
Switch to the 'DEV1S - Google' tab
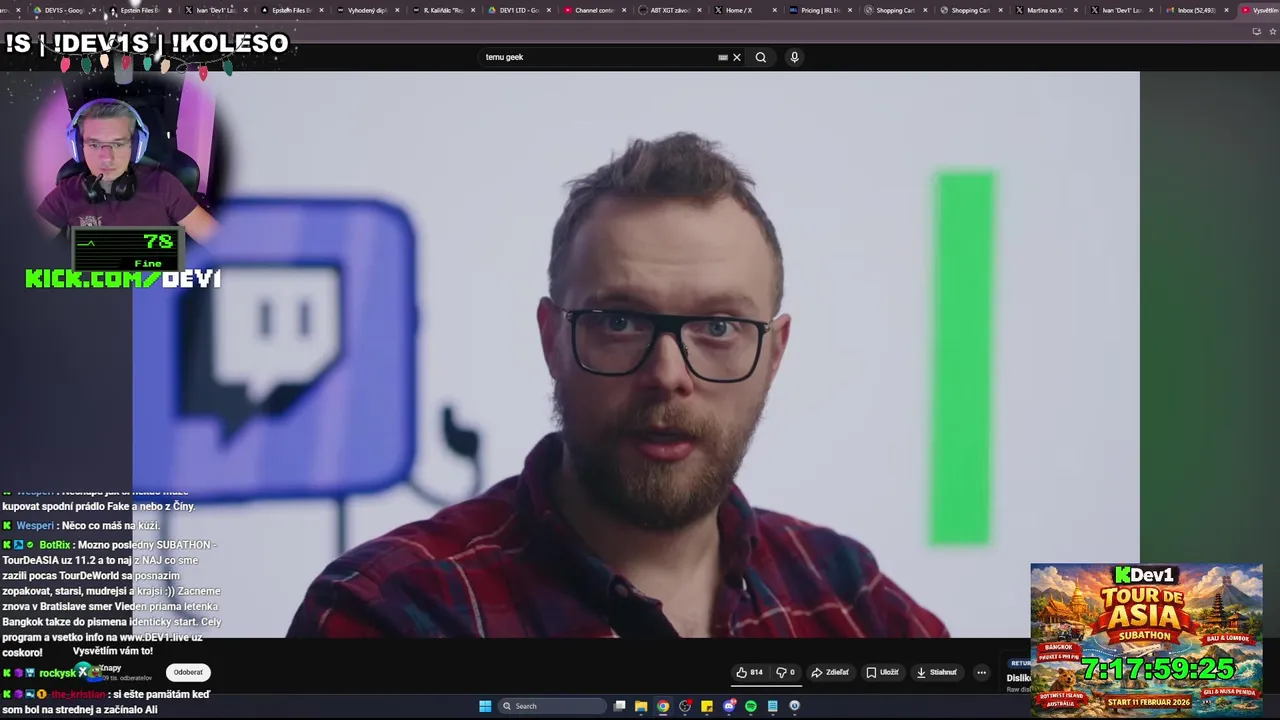click(63, 10)
